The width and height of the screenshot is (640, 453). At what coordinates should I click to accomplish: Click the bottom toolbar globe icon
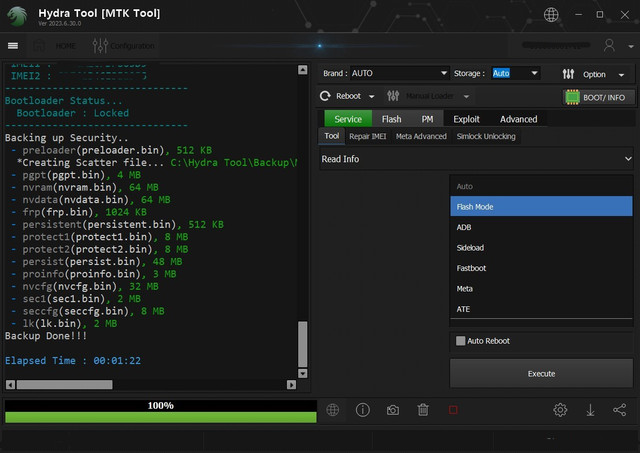tap(333, 409)
